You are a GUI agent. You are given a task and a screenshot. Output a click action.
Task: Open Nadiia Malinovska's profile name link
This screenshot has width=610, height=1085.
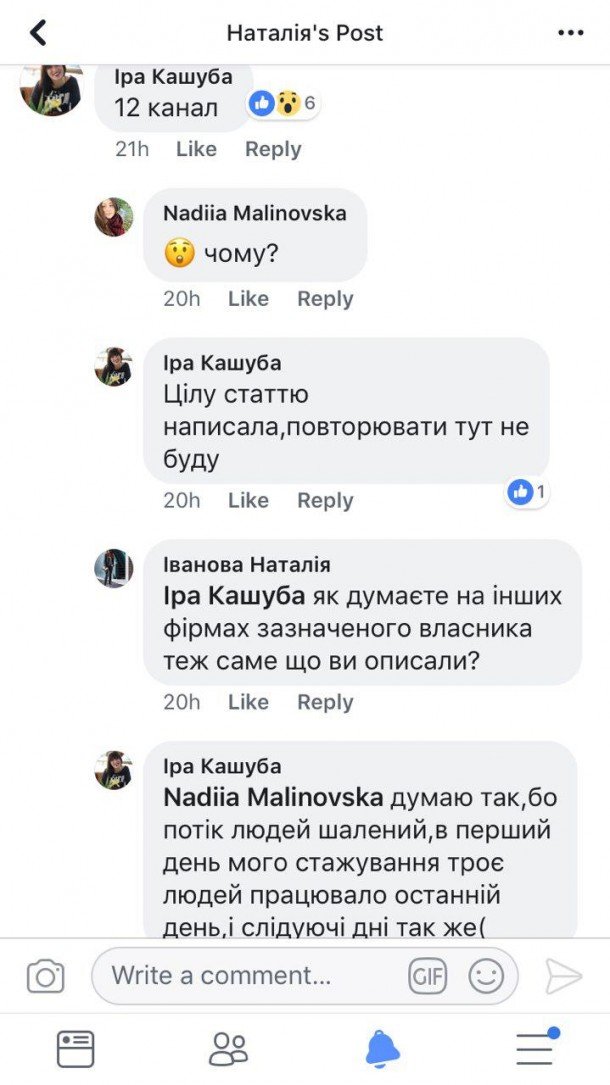(x=255, y=213)
